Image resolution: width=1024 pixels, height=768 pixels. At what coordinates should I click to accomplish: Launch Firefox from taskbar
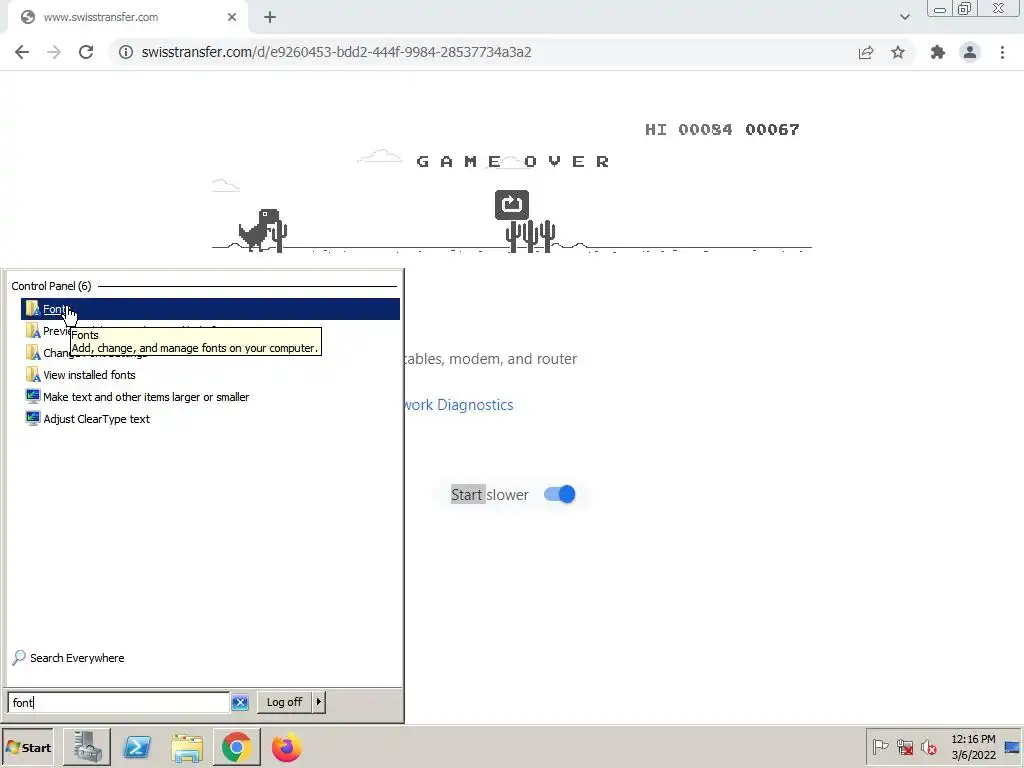click(286, 748)
